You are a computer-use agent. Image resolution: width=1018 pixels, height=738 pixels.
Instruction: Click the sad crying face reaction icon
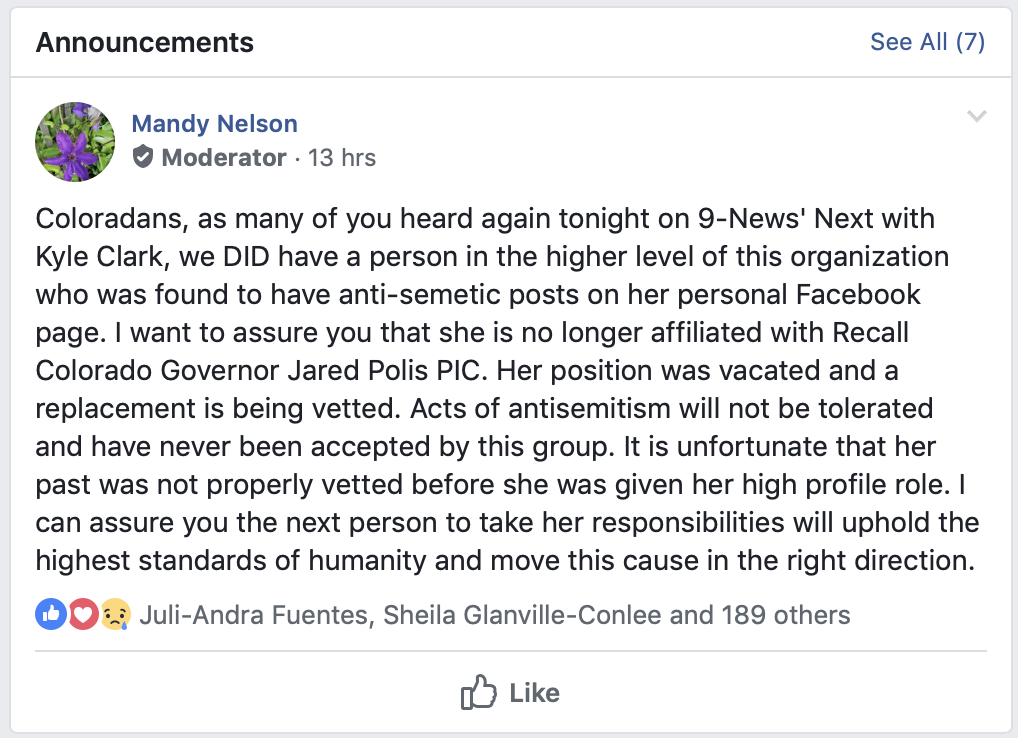[x=115, y=614]
